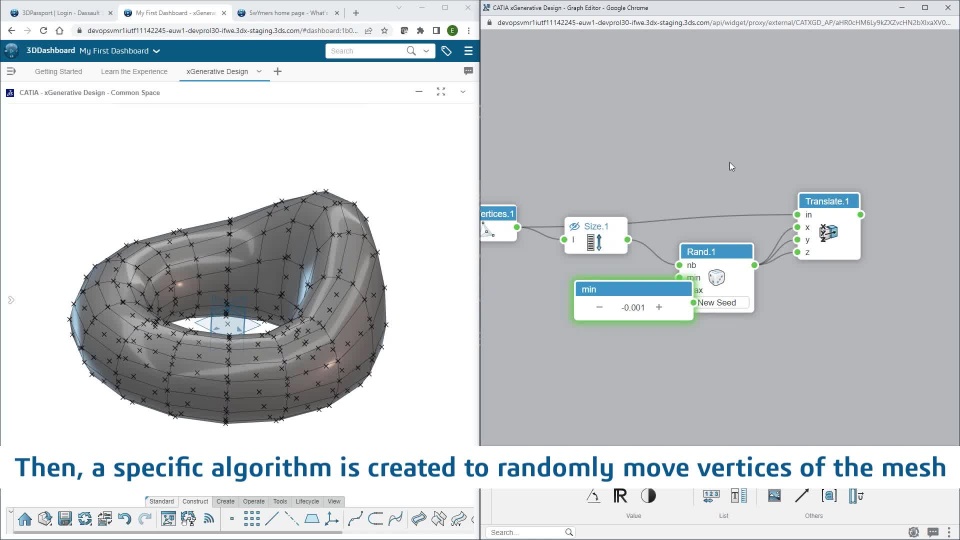Viewport: 960px width, 540px height.
Task: Undo the last action in CATIA
Action: coord(124,519)
